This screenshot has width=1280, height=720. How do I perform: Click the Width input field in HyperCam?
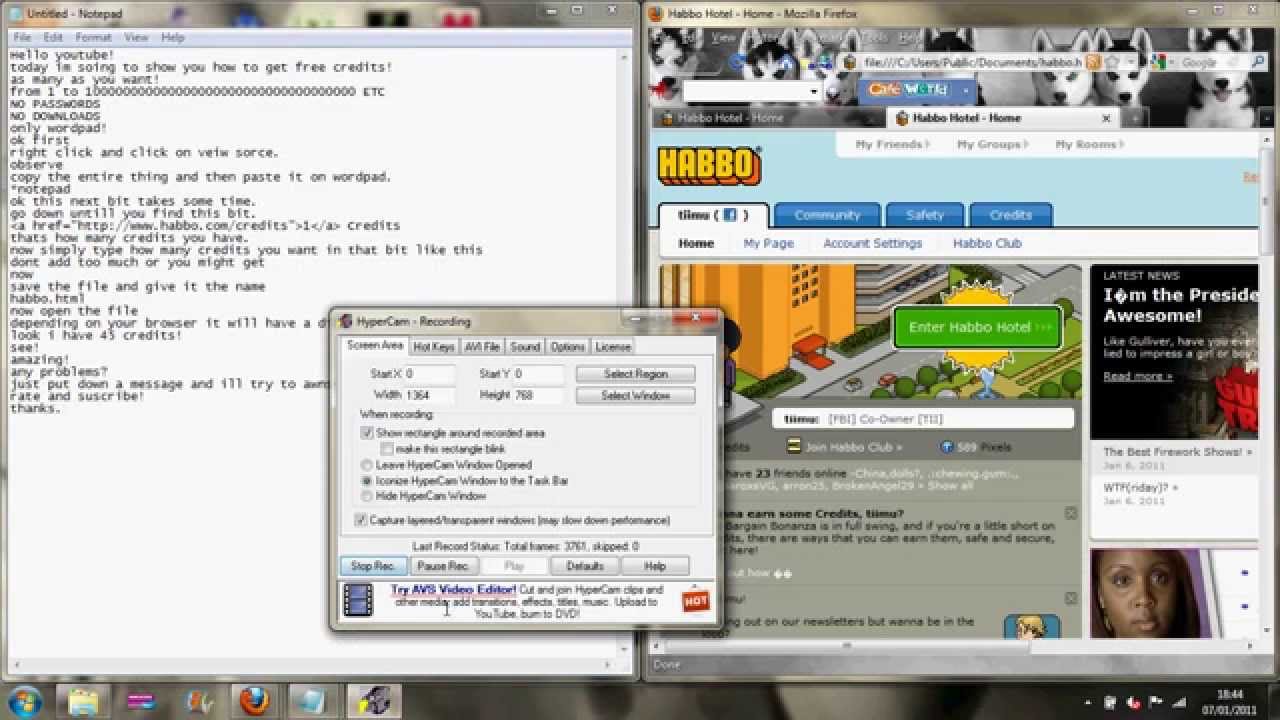click(429, 396)
